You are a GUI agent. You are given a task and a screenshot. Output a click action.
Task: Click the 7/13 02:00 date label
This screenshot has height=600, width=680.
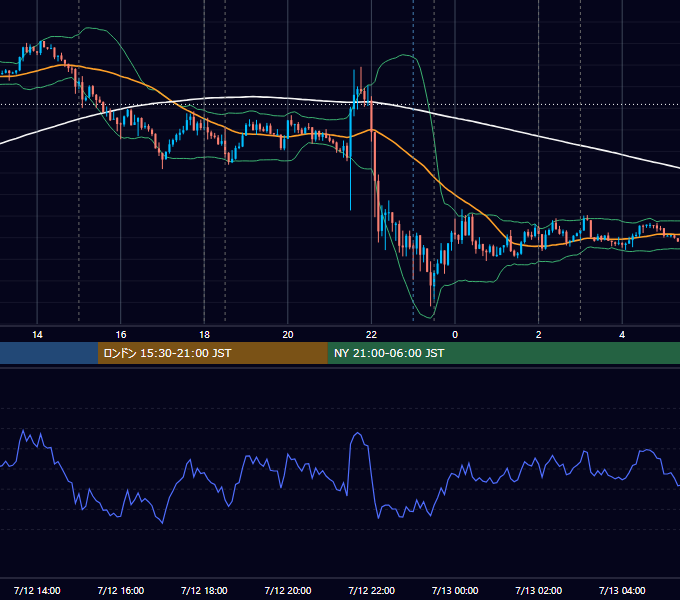(539, 590)
